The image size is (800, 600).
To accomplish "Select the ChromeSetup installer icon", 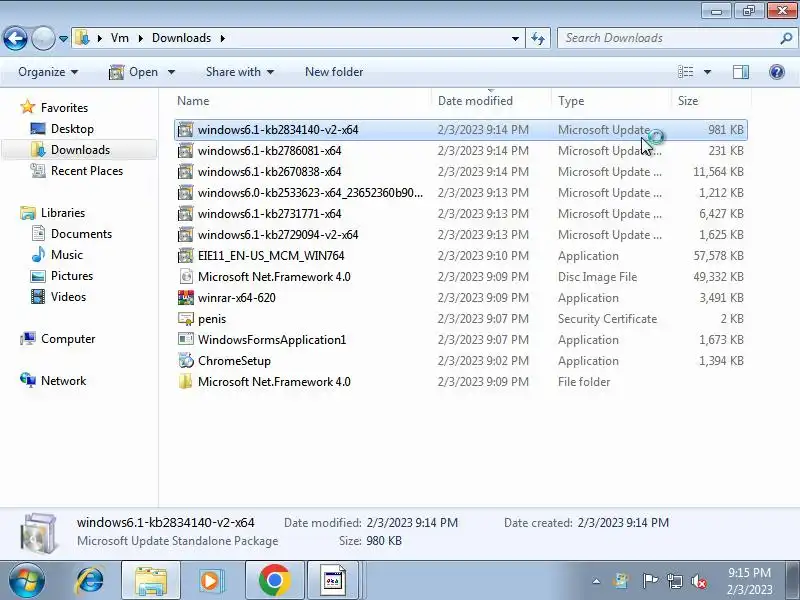I will [x=186, y=360].
